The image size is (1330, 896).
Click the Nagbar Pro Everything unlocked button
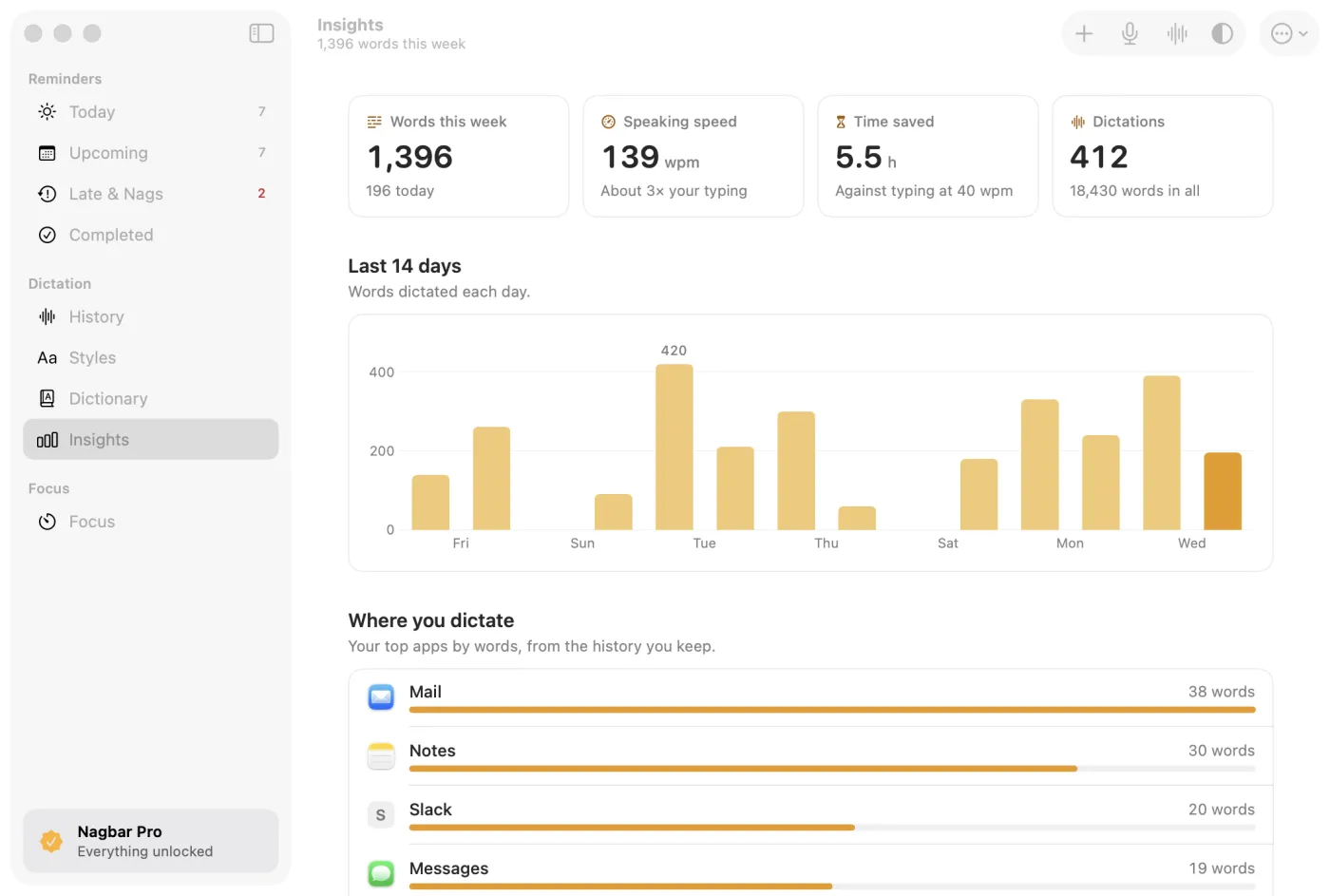pos(151,841)
